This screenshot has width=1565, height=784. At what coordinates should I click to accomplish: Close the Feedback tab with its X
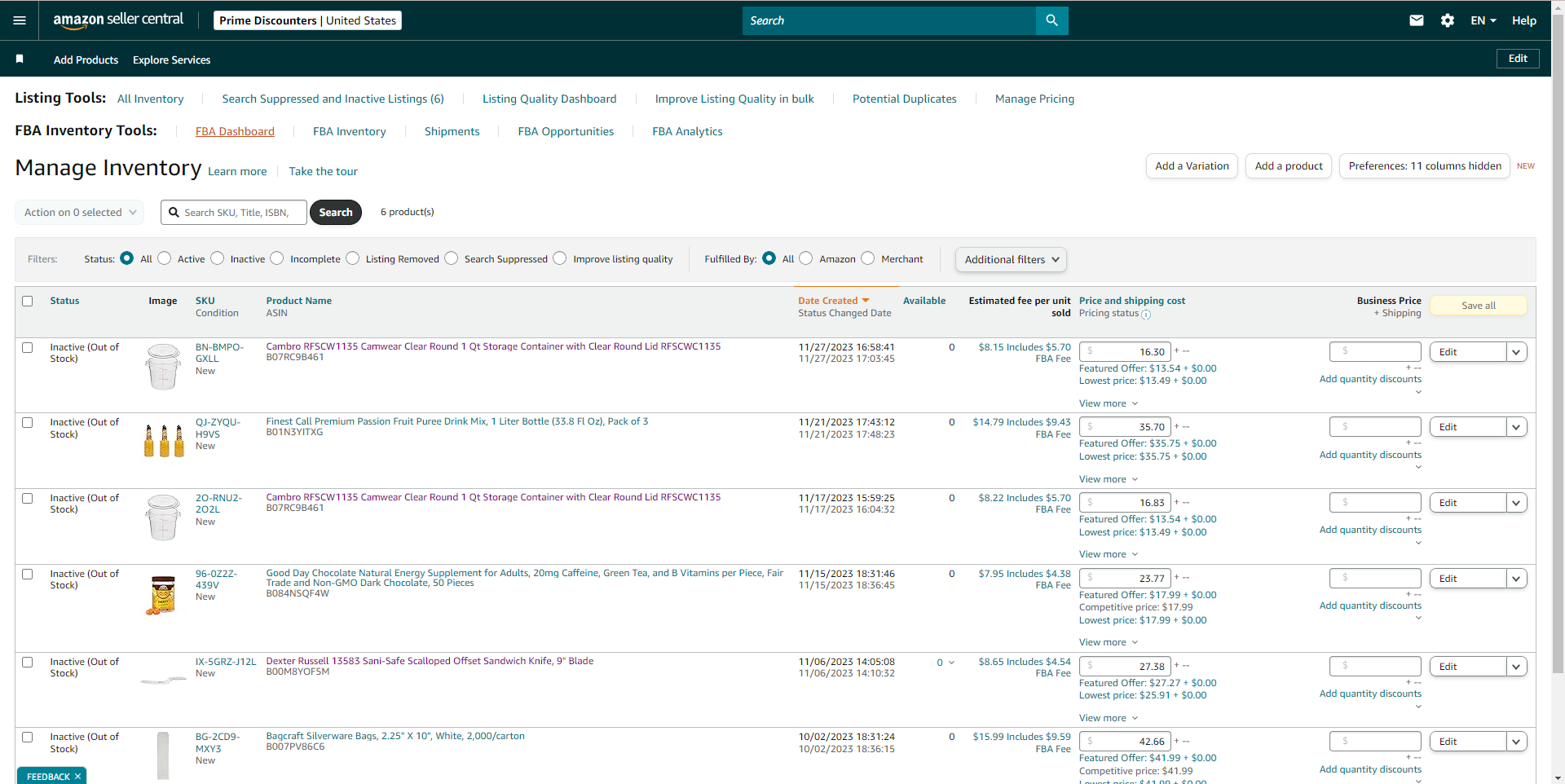78,776
